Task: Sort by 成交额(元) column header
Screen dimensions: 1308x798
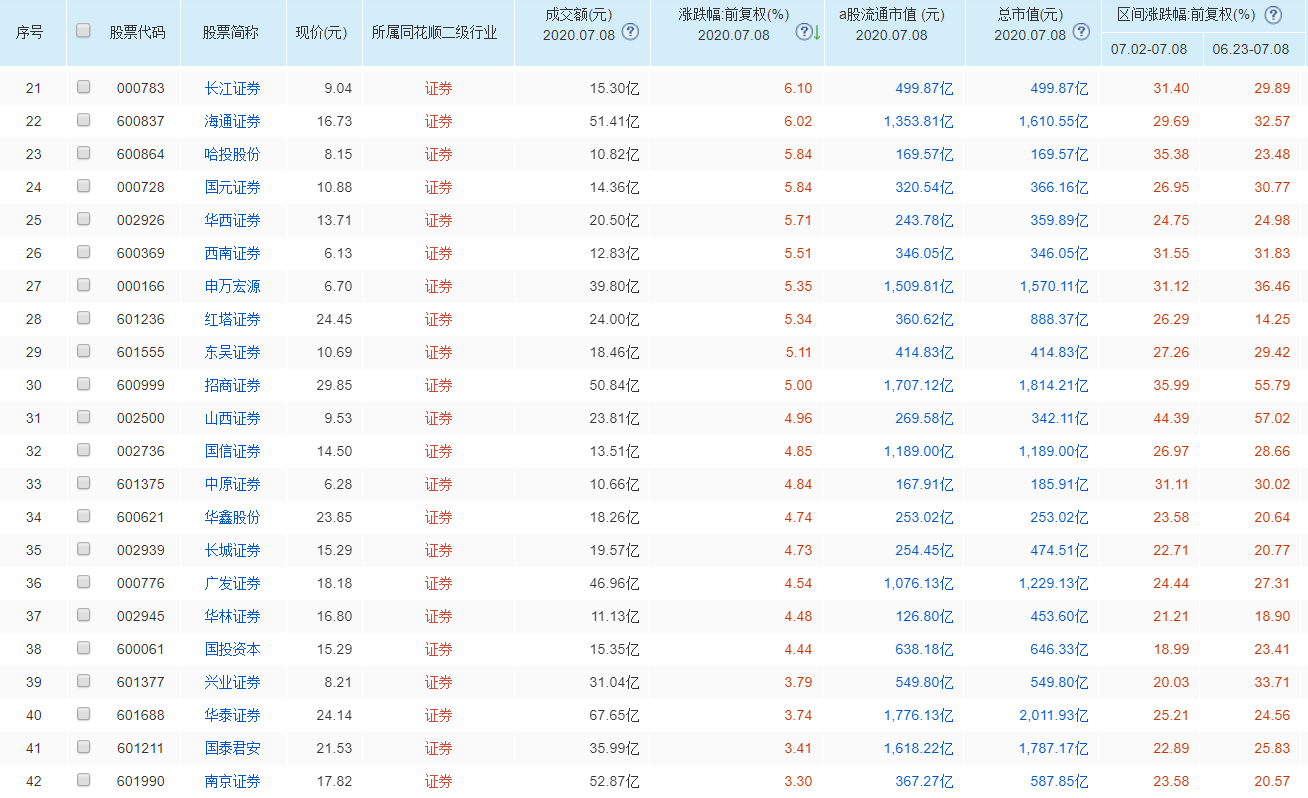Action: point(579,15)
